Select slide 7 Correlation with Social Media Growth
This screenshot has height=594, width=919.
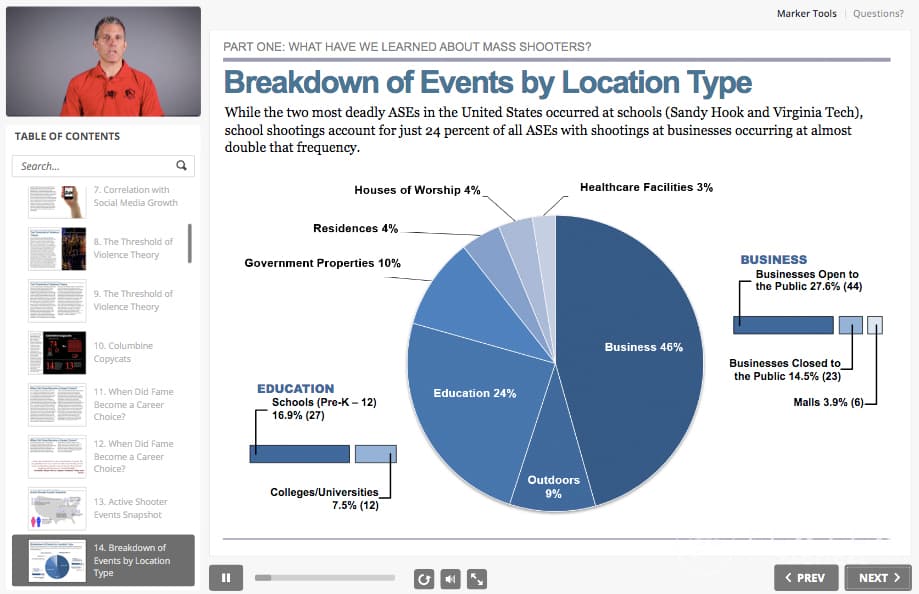point(103,199)
